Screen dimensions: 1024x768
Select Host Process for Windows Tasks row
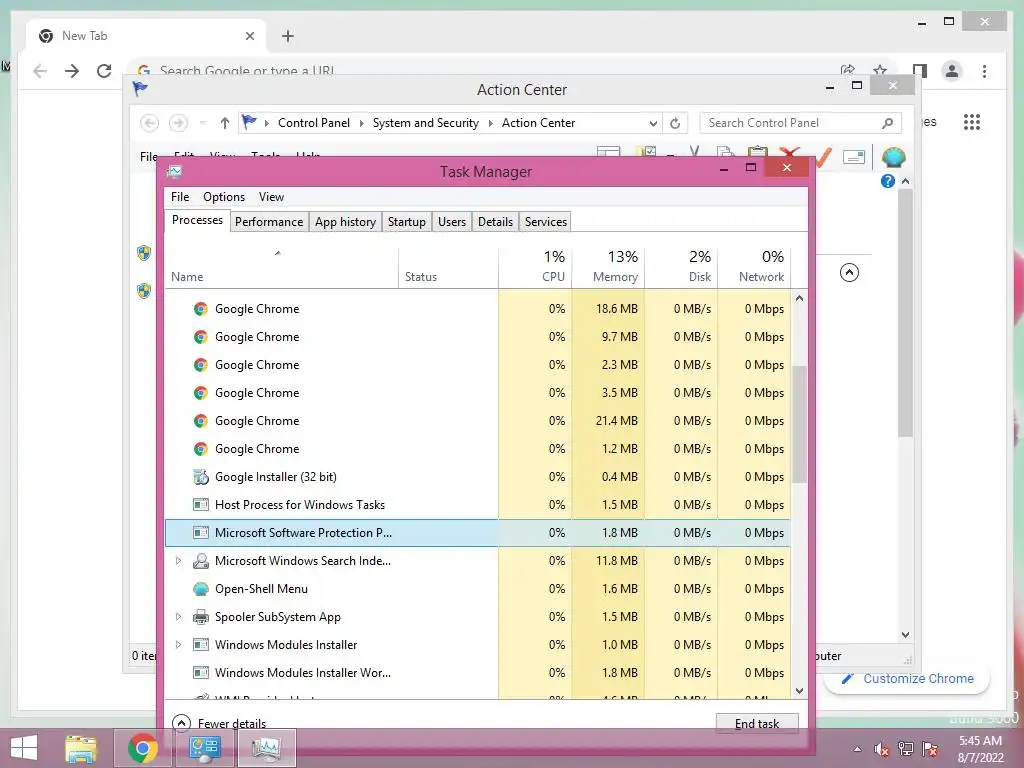(477, 505)
